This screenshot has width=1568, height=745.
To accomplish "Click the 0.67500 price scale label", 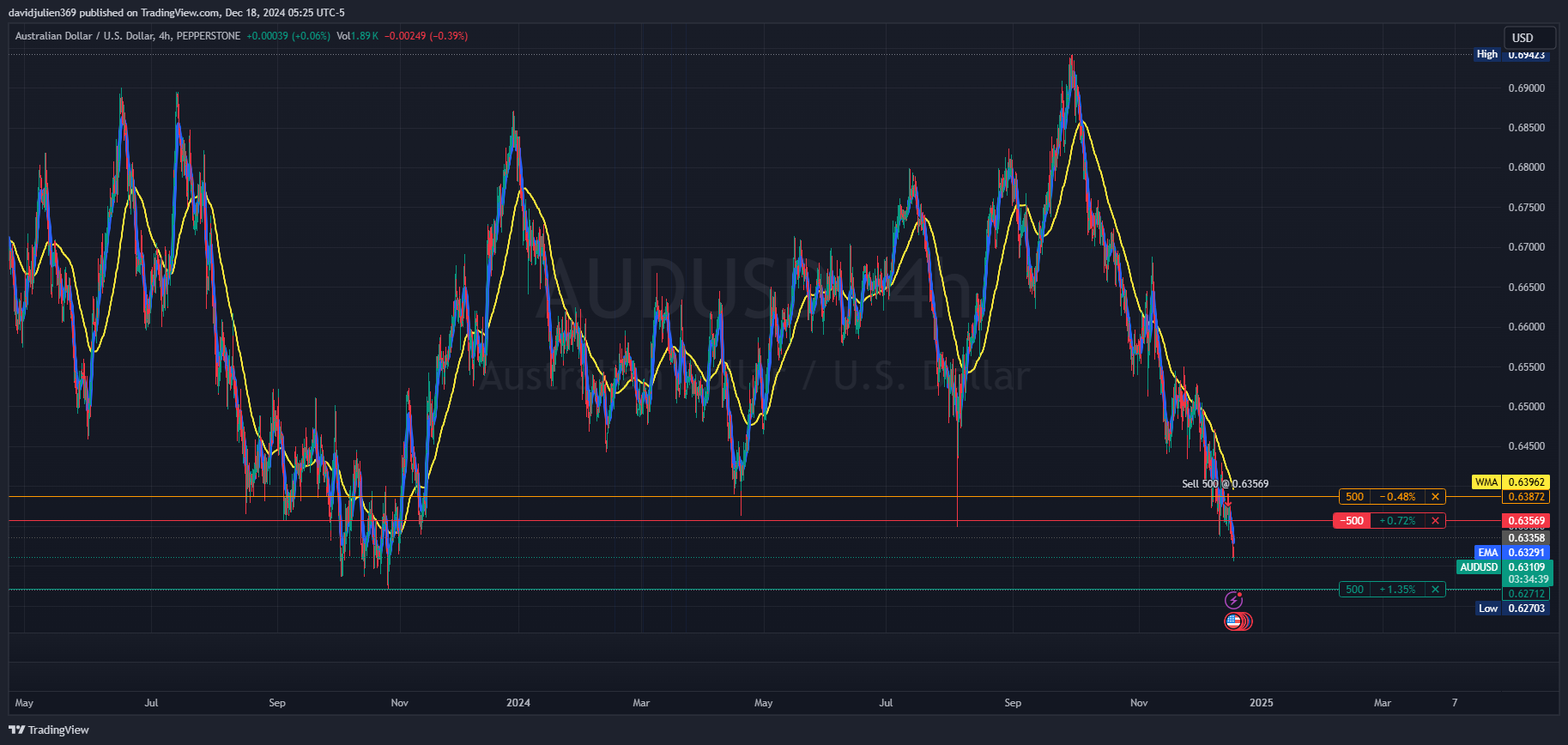I will (x=1526, y=208).
